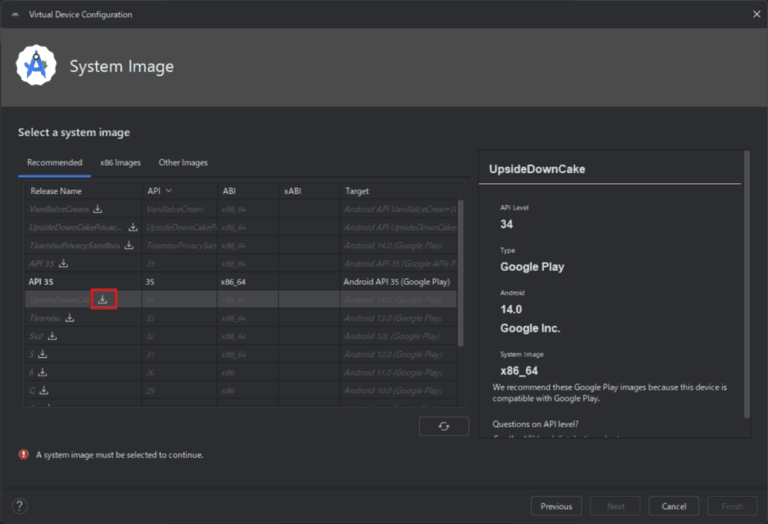Click the download icon in the highlighted UpsideDownCake row

point(103,299)
